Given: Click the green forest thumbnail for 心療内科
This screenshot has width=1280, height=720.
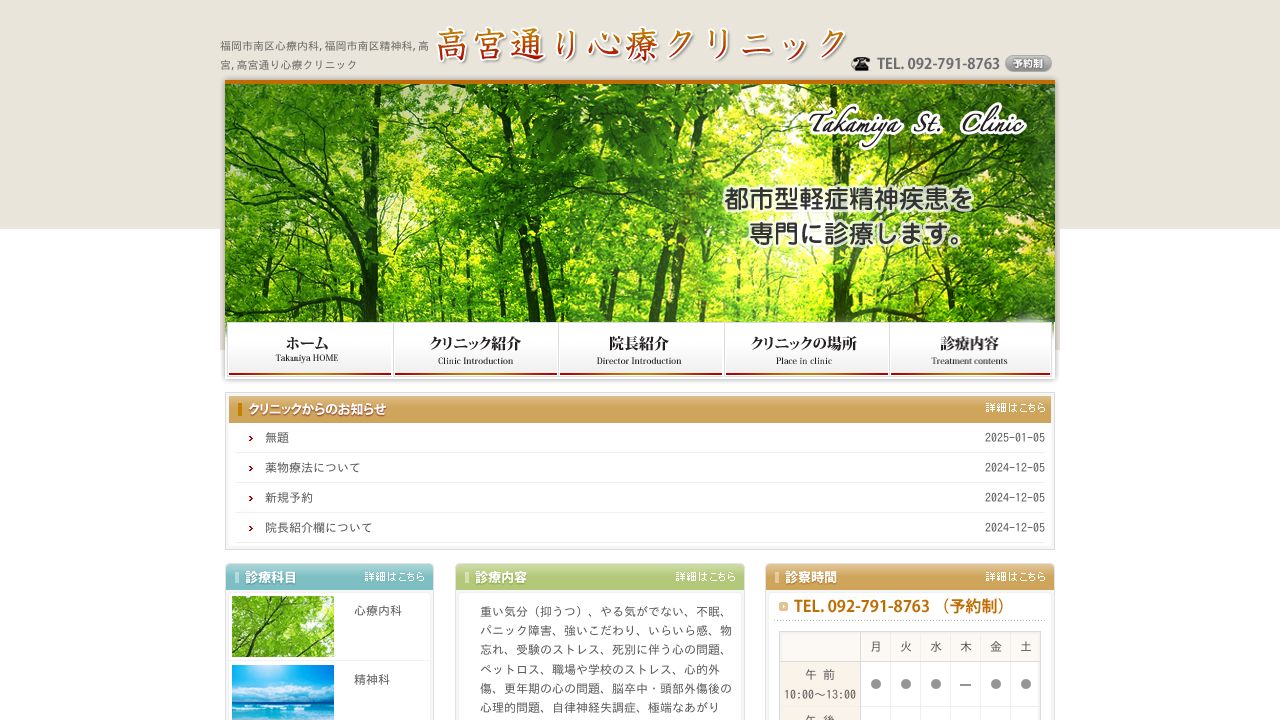Looking at the screenshot, I should pyautogui.click(x=283, y=625).
